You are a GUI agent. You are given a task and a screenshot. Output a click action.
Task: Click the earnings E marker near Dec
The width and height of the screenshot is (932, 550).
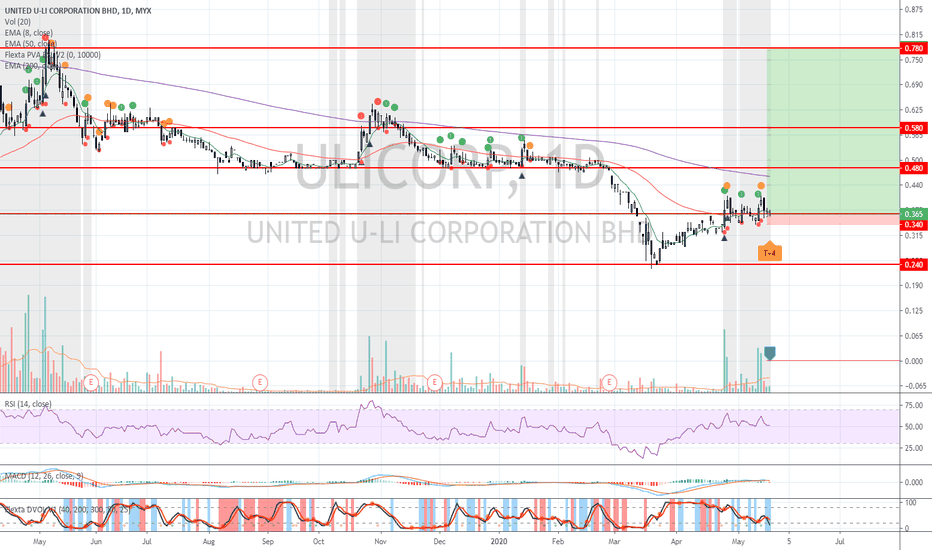click(x=435, y=382)
